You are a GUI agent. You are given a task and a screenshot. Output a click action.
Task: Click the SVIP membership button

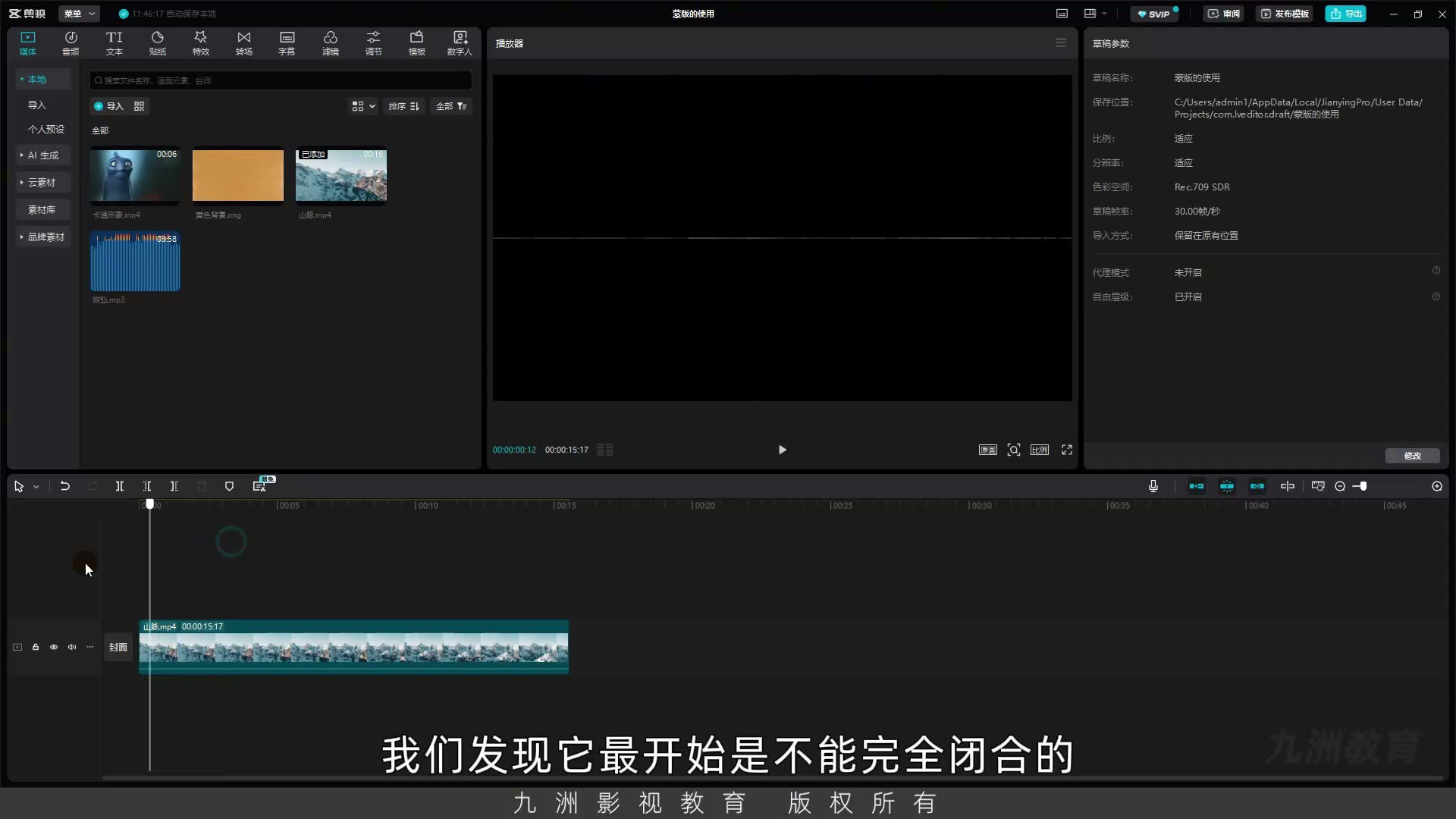1154,14
